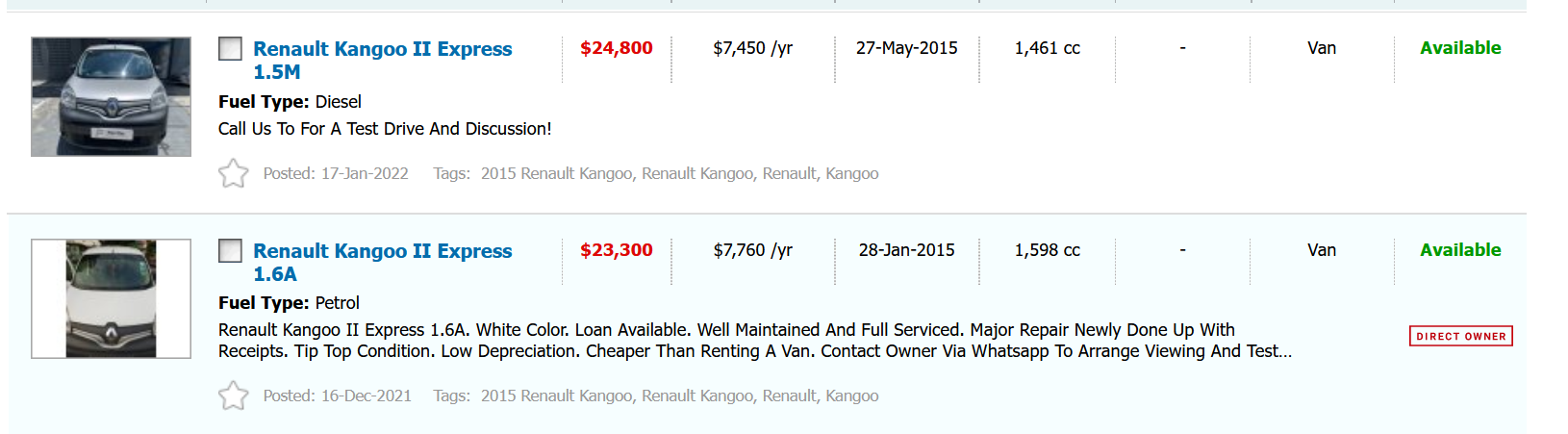
Task: Click the $23,300 price
Action: point(616,250)
